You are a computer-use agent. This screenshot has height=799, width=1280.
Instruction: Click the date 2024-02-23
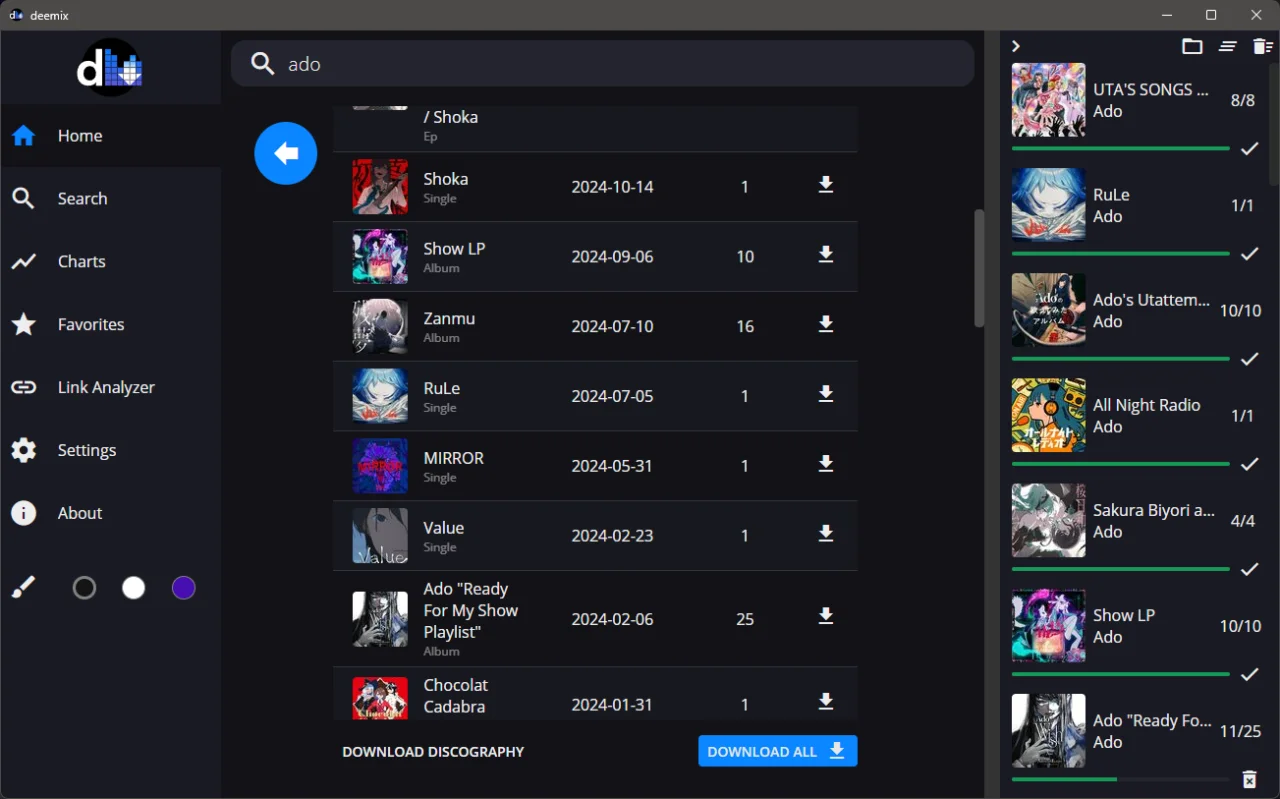tap(612, 536)
